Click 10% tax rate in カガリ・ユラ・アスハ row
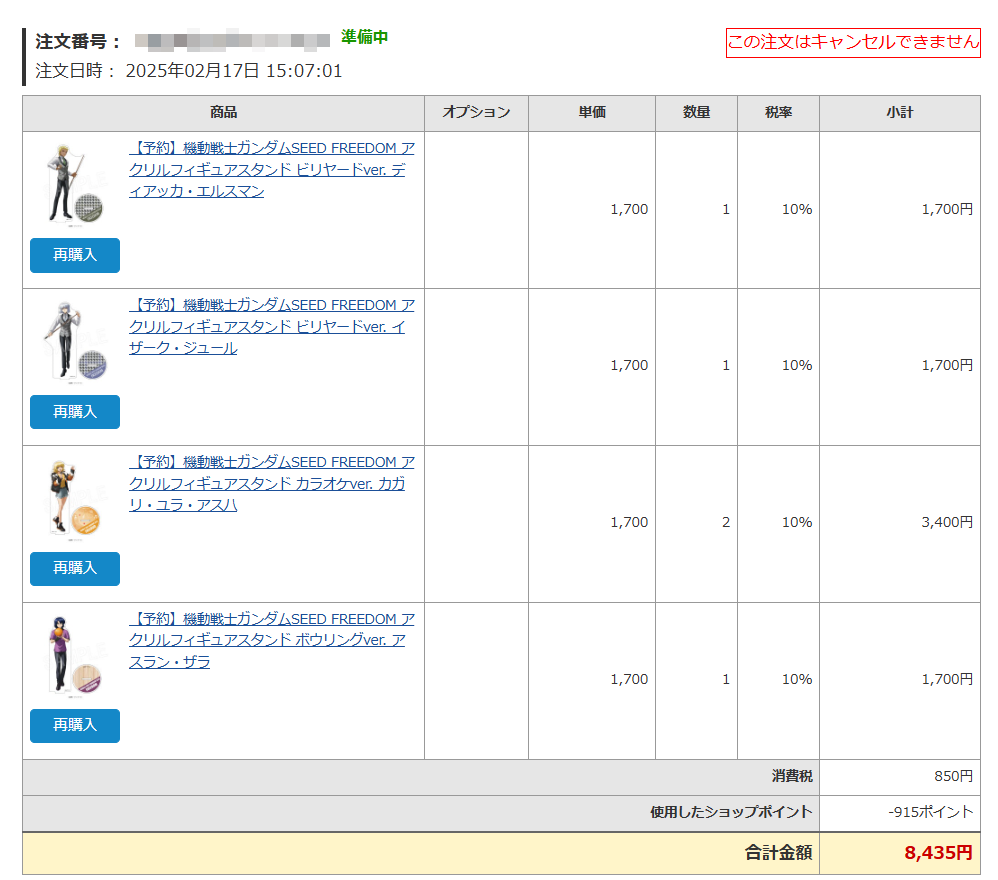Screen dimensions: 998x880 [797, 522]
